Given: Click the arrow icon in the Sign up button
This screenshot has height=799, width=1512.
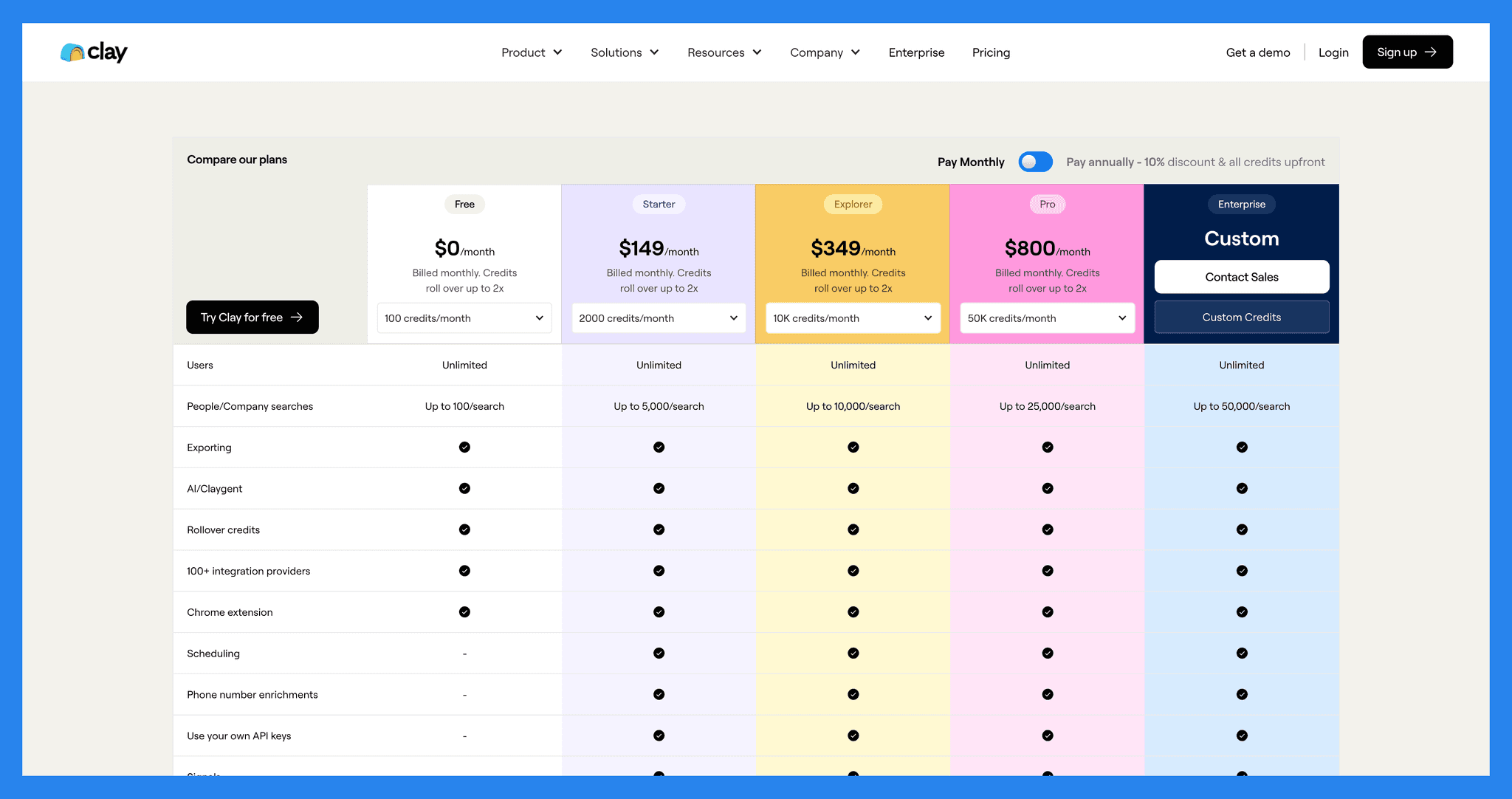Looking at the screenshot, I should [1431, 52].
